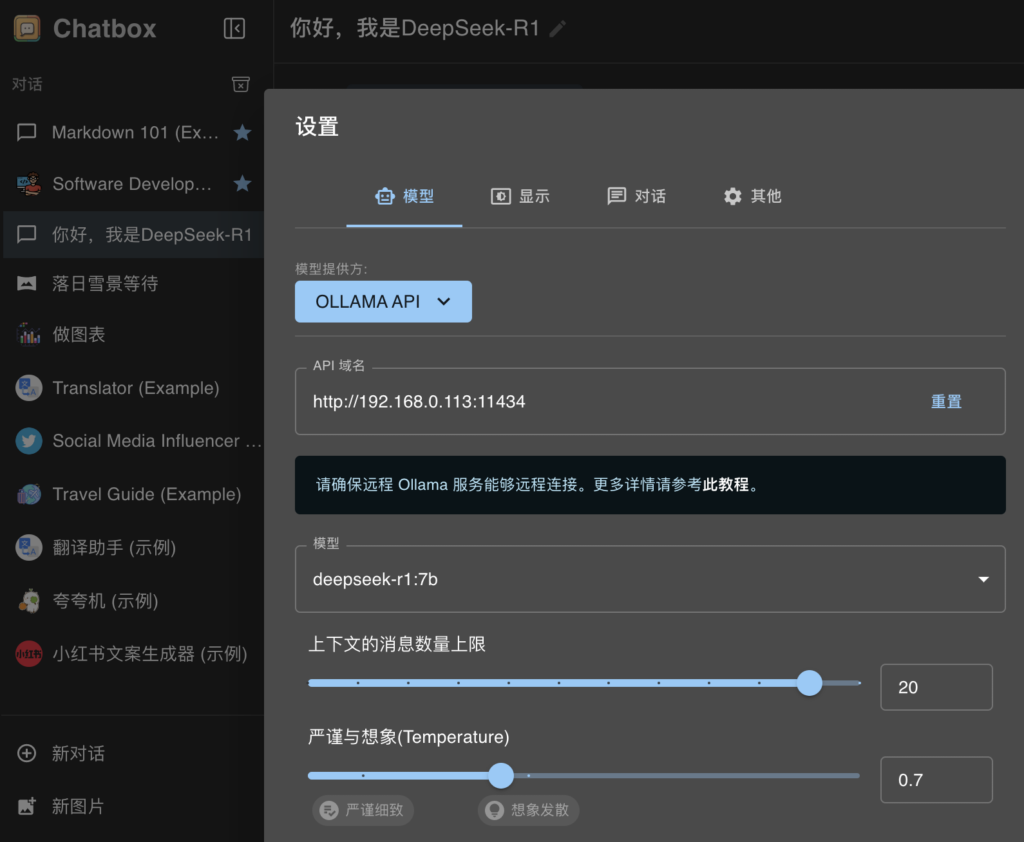The height and width of the screenshot is (842, 1024).
Task: Open the 落日雪景等待 conversation
Action: [134, 283]
